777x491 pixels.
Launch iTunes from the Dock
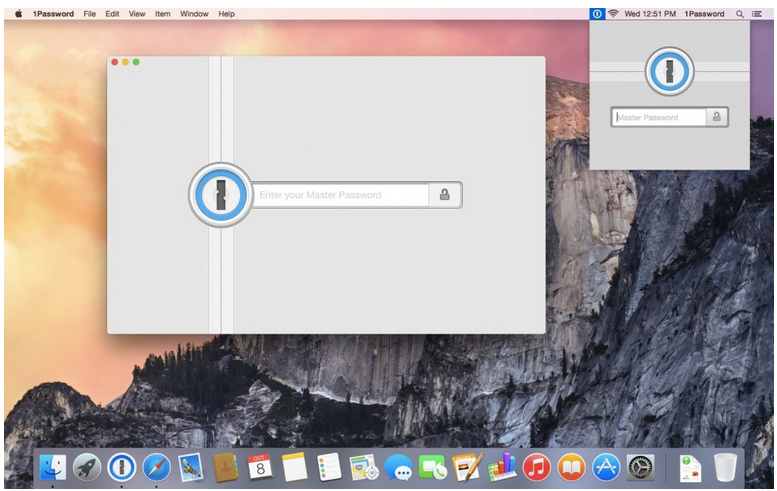click(x=537, y=467)
